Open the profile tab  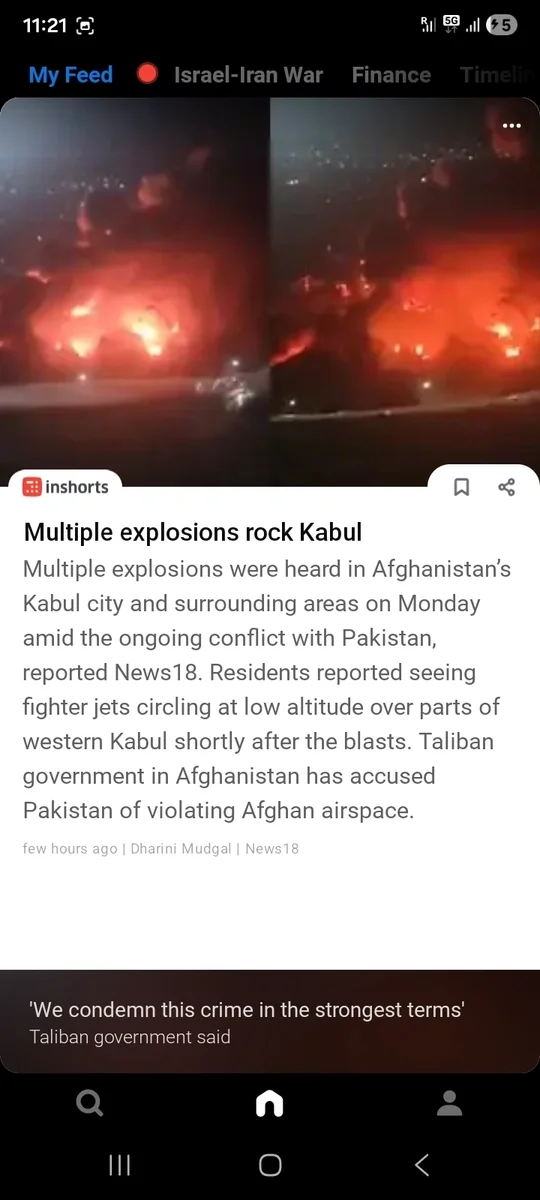click(450, 1103)
